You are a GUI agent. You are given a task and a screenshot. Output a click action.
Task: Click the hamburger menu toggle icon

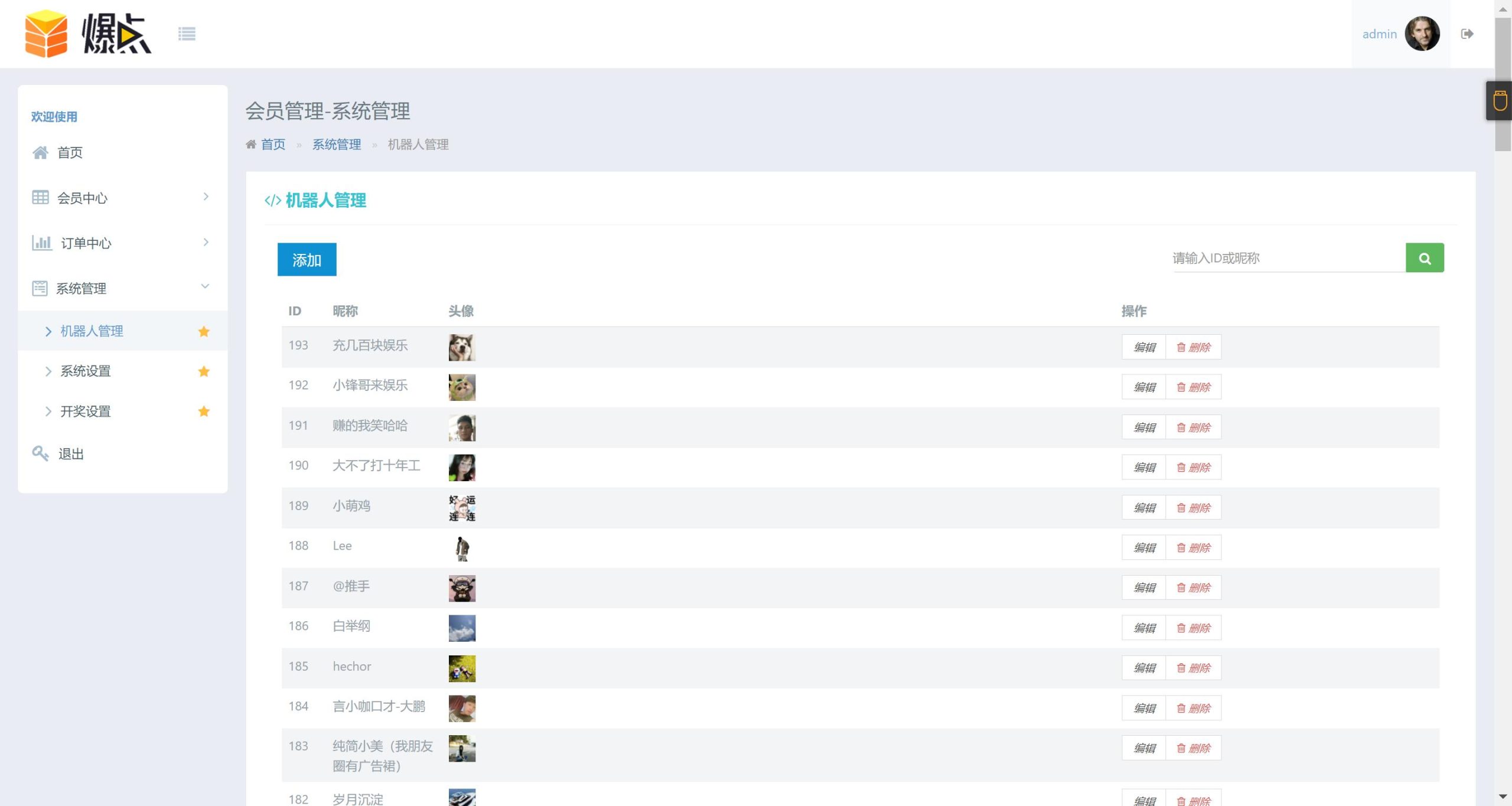(187, 34)
